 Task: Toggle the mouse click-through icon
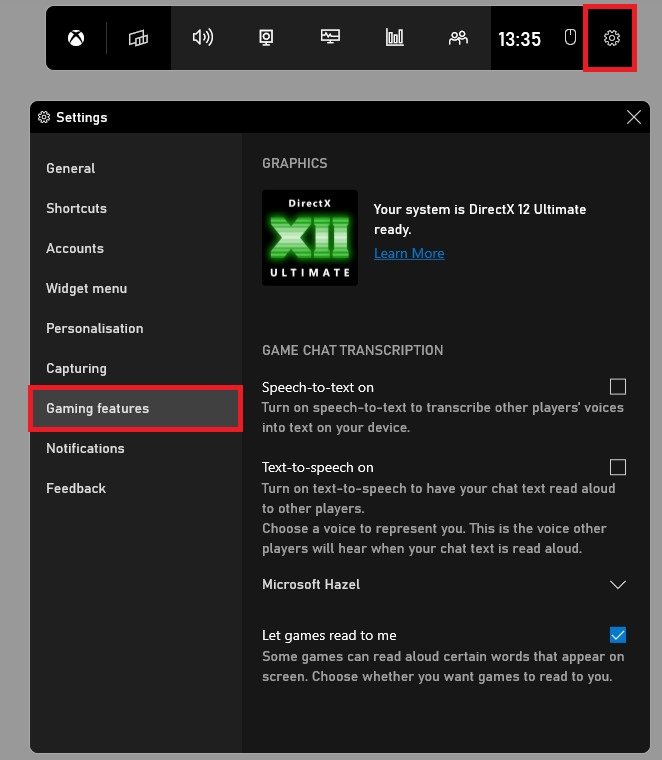(x=570, y=38)
